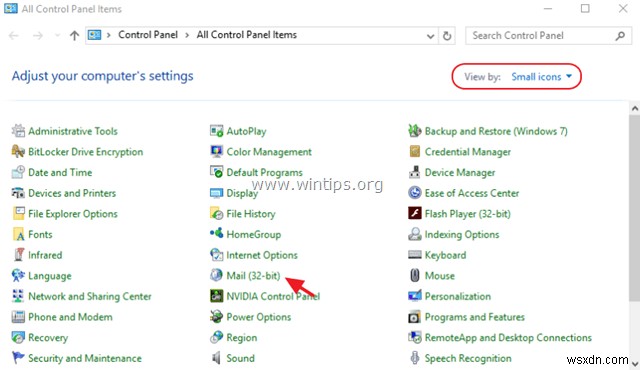Open the Mail (32-bit) link

[253, 276]
